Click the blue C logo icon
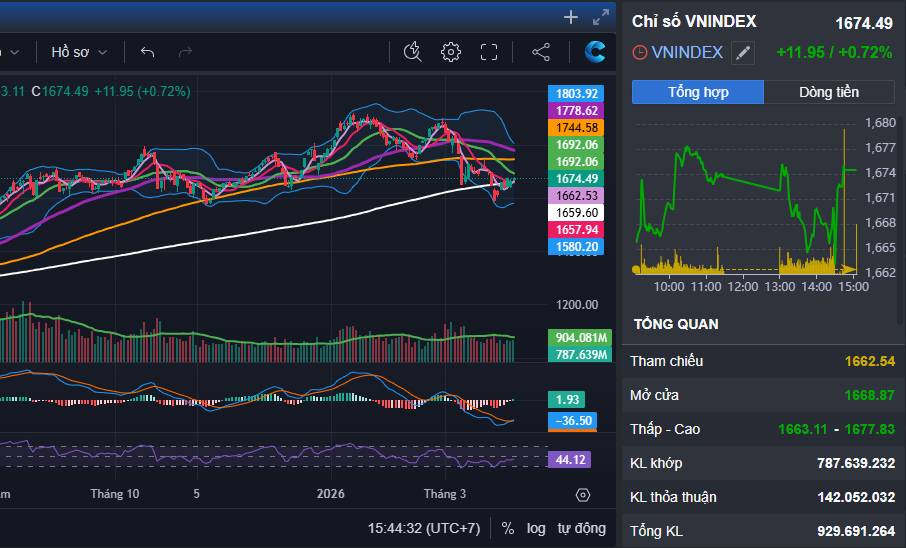This screenshot has height=548, width=906. (595, 52)
